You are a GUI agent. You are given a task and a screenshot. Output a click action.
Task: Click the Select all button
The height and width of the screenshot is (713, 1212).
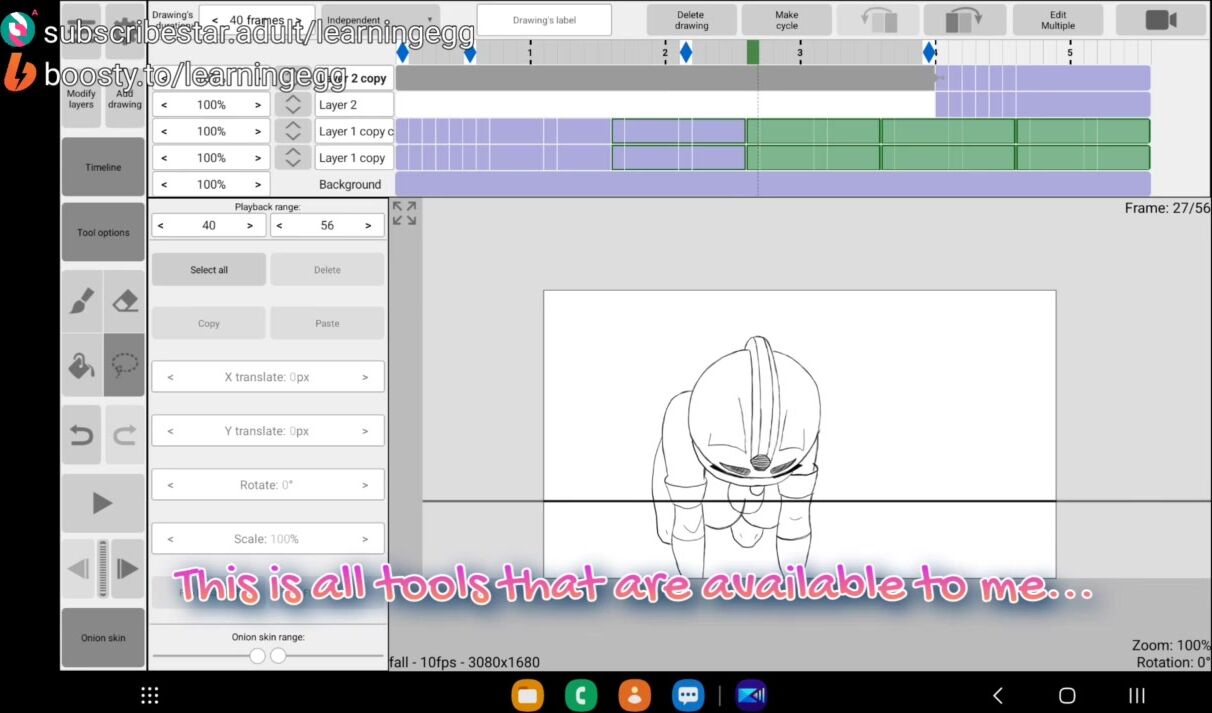click(209, 270)
